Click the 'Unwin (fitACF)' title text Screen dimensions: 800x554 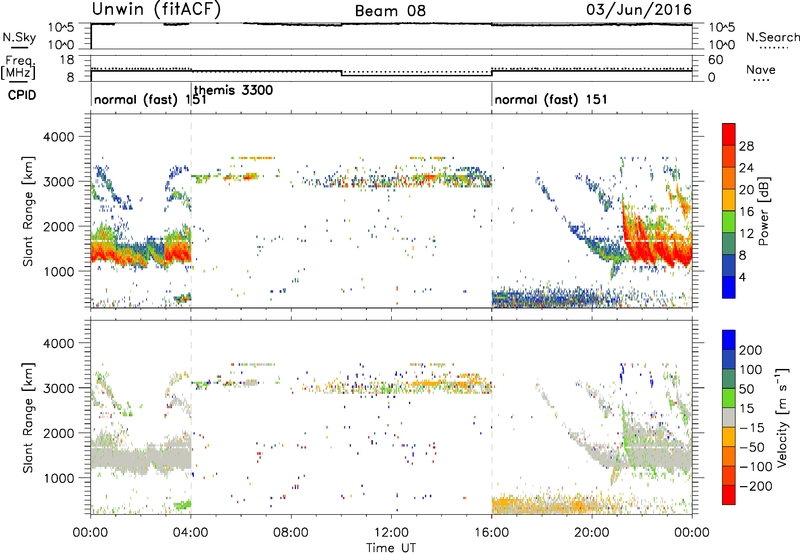click(x=156, y=9)
